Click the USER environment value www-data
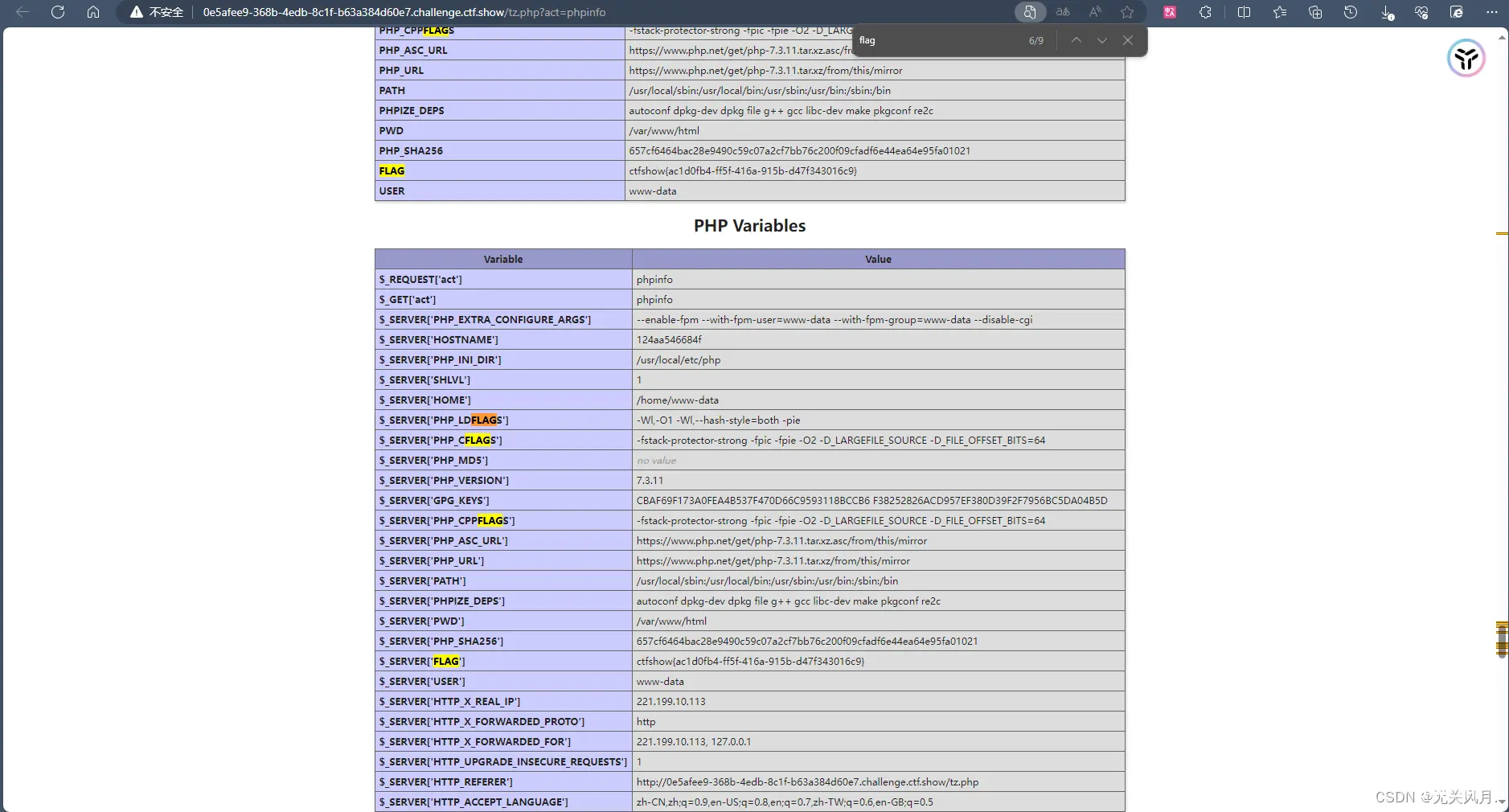The height and width of the screenshot is (812, 1509). pos(653,191)
